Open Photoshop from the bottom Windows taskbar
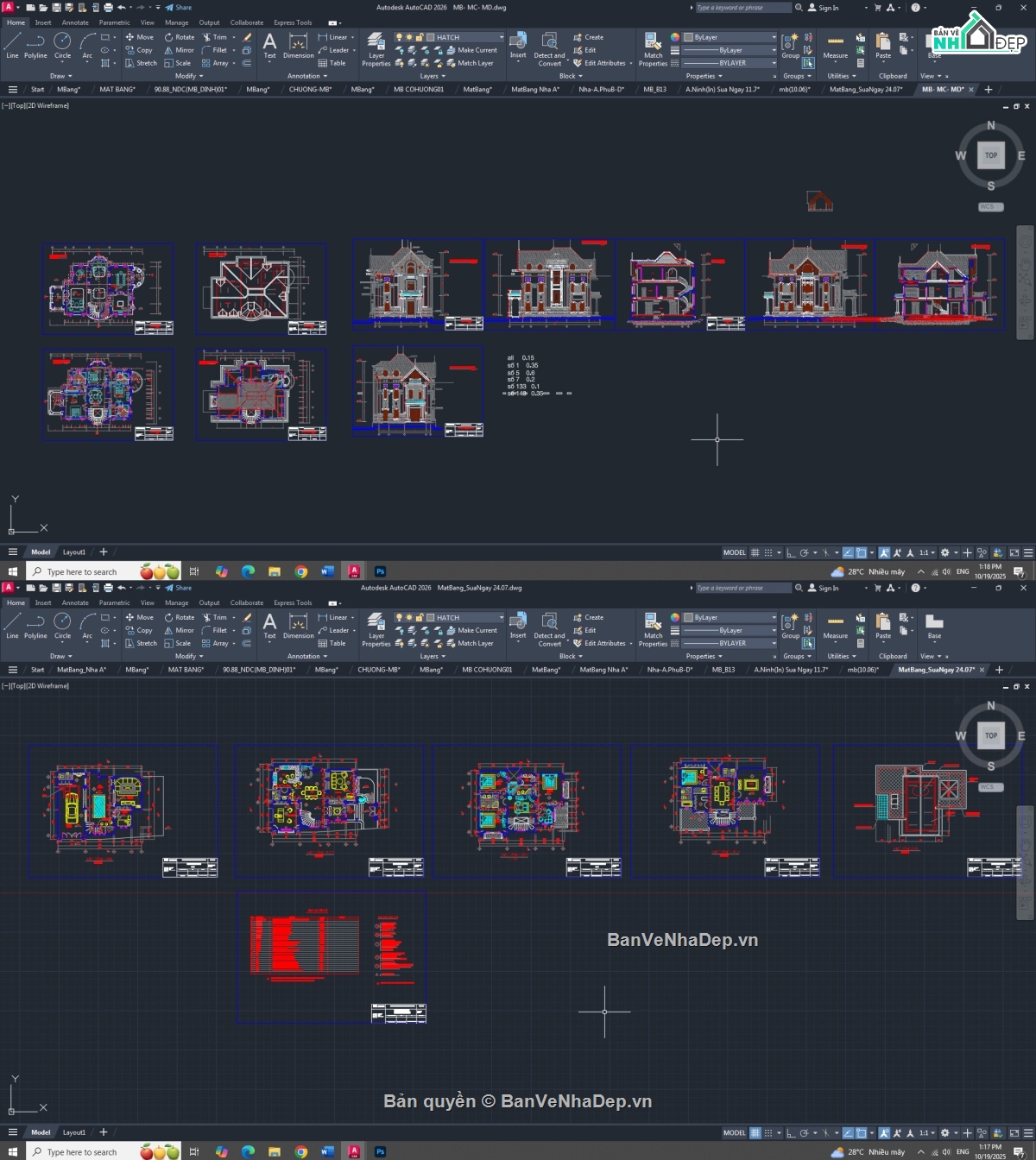This screenshot has width=1036, height=1160. click(x=380, y=1151)
